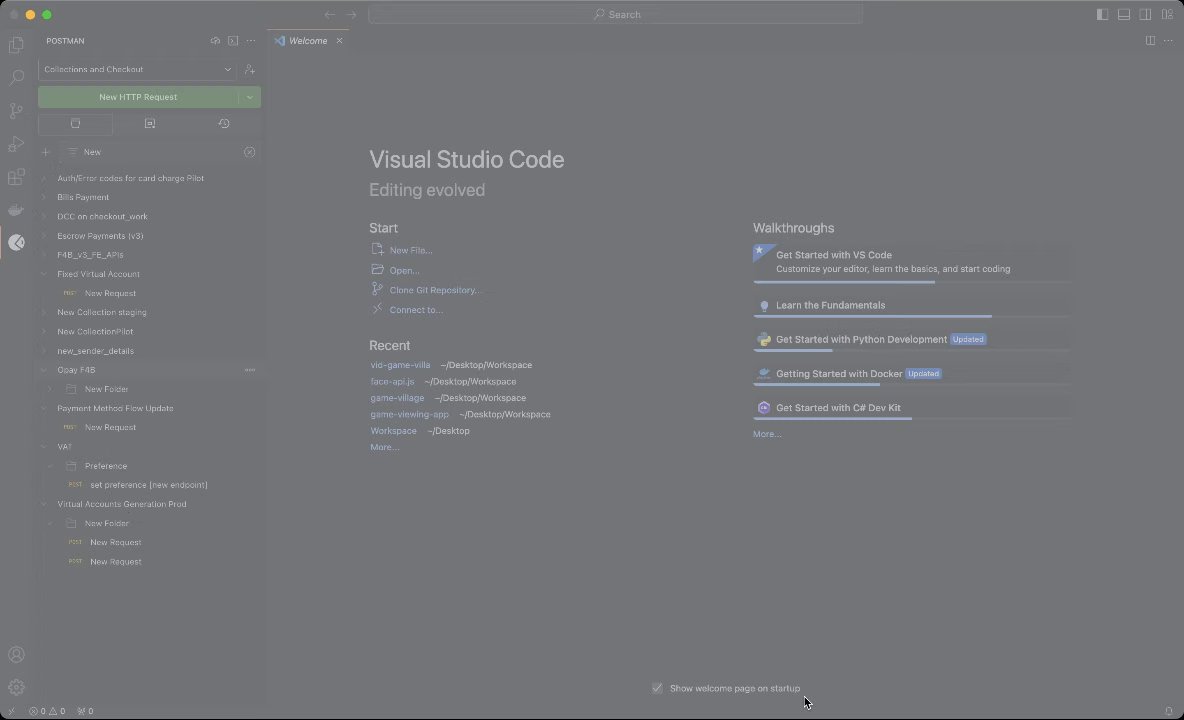The height and width of the screenshot is (720, 1184).
Task: Open more actions for Opay F4B
Action: pos(250,370)
